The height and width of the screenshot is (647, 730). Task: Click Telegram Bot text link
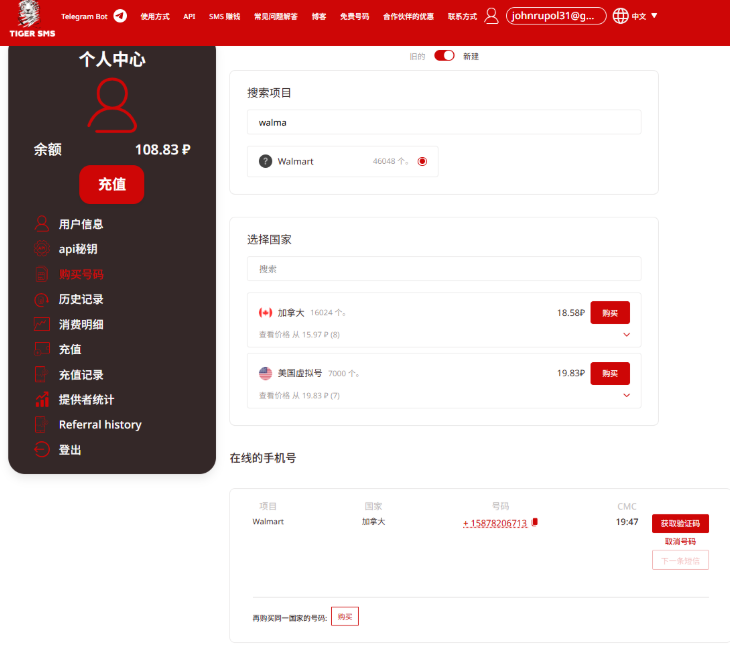click(84, 17)
